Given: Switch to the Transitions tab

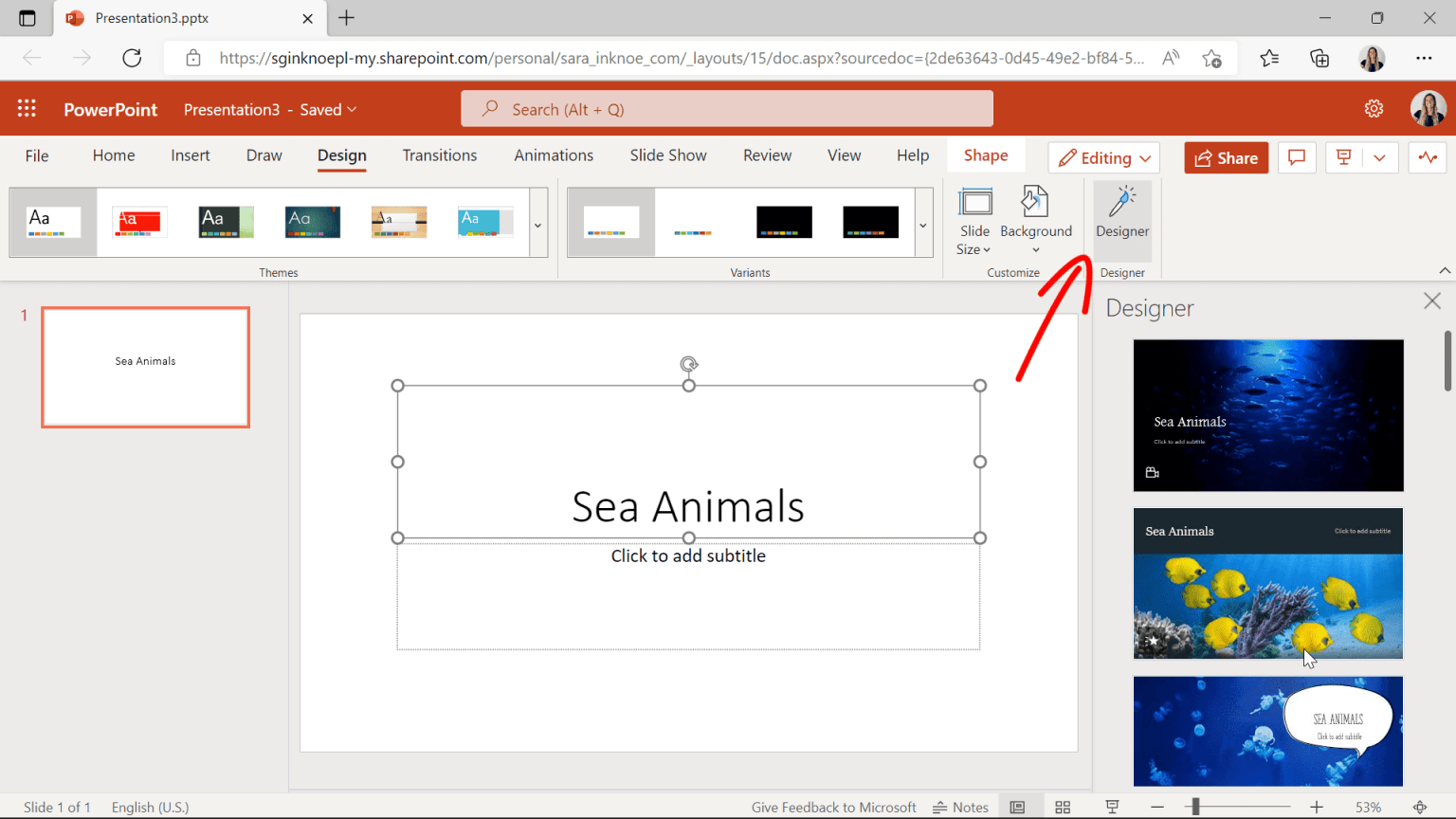Looking at the screenshot, I should coord(439,155).
